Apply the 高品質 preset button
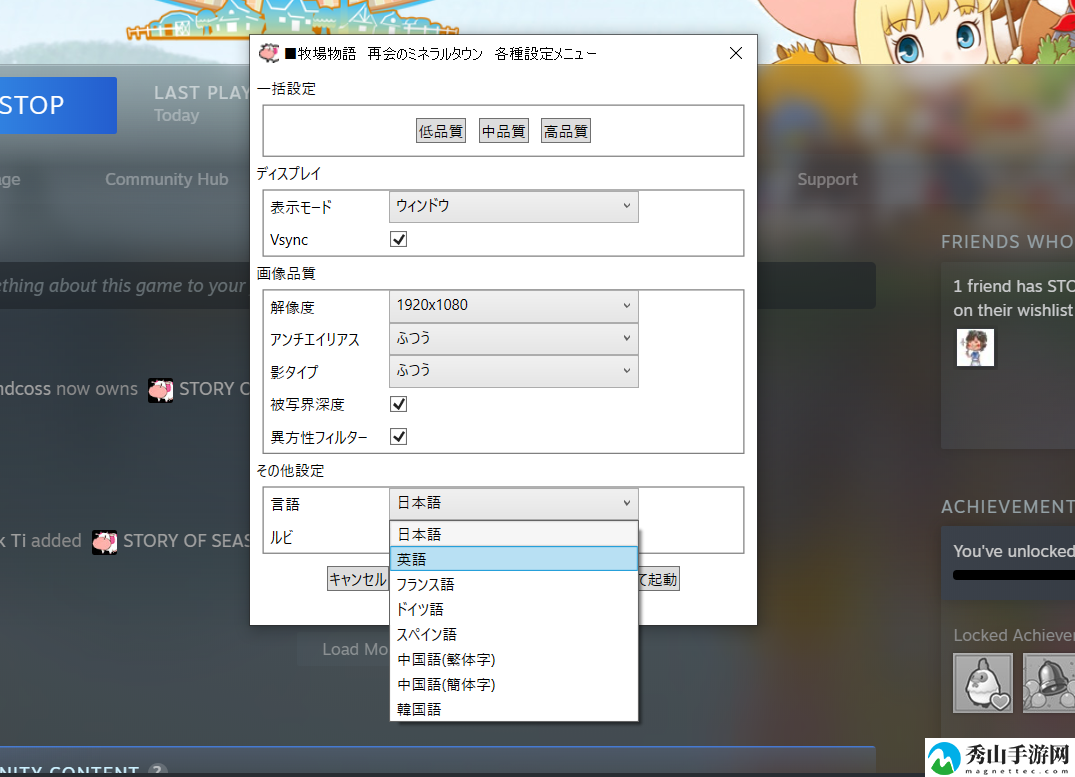Viewport: 1075px width, 777px height. coord(566,131)
